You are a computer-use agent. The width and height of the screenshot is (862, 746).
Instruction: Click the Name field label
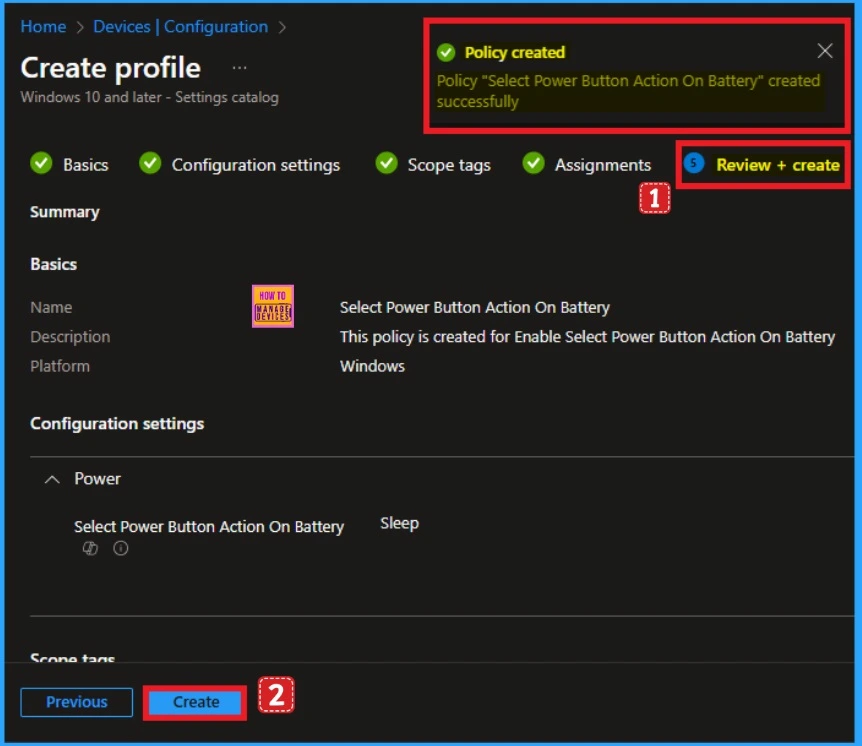[51, 307]
